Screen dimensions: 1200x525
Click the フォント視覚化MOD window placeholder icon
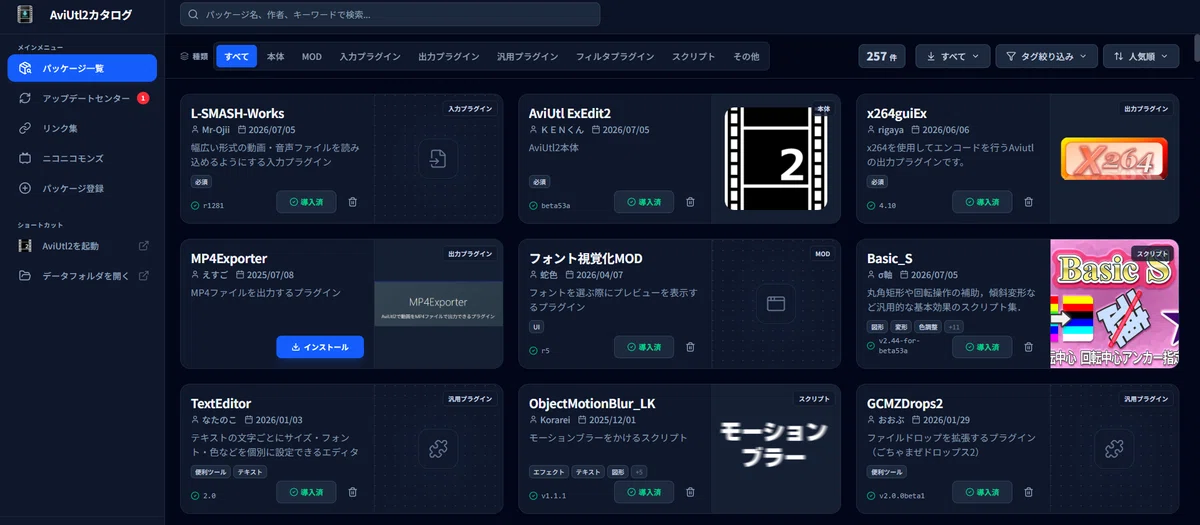[775, 302]
